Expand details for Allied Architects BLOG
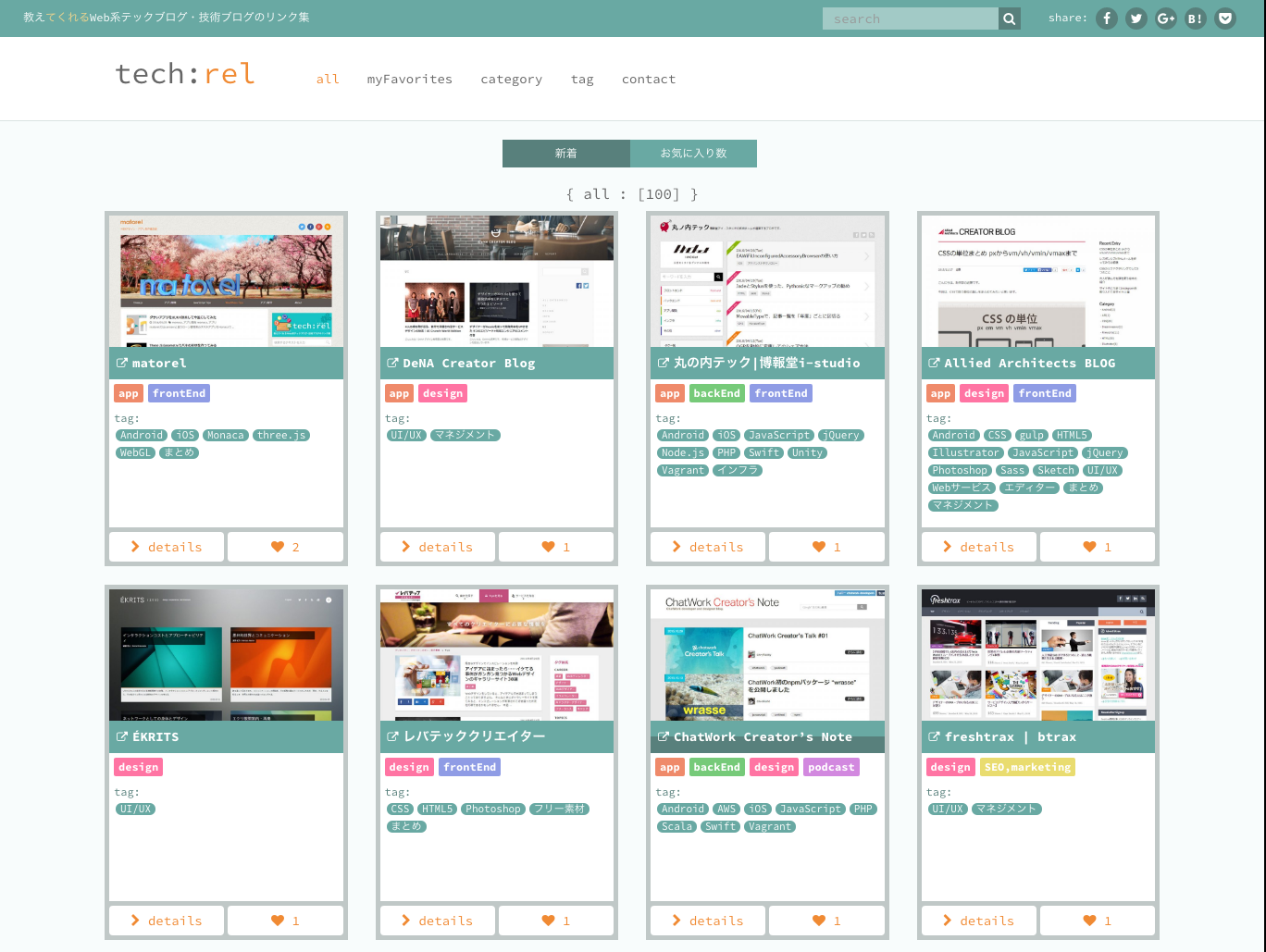The width and height of the screenshot is (1266, 952). coord(979,547)
